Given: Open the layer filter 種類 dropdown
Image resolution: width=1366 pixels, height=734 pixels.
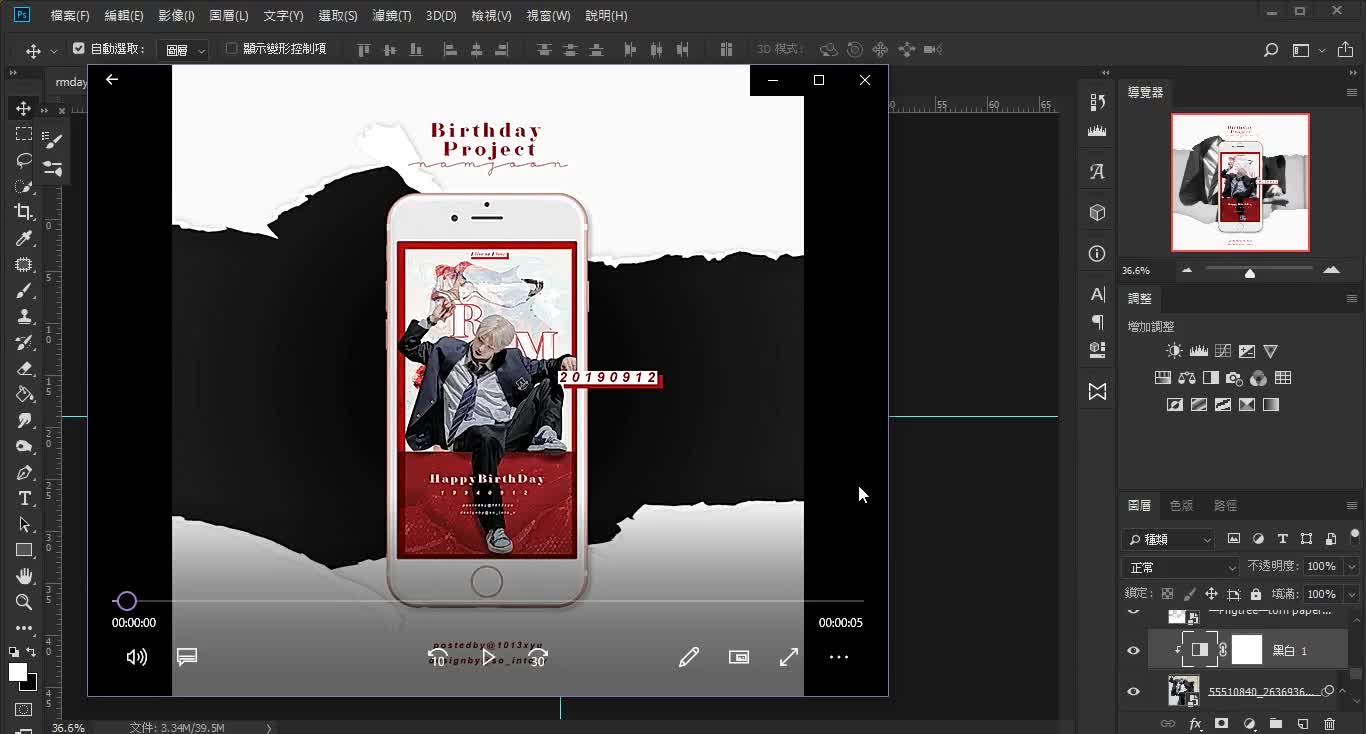Looking at the screenshot, I should [x=1169, y=539].
